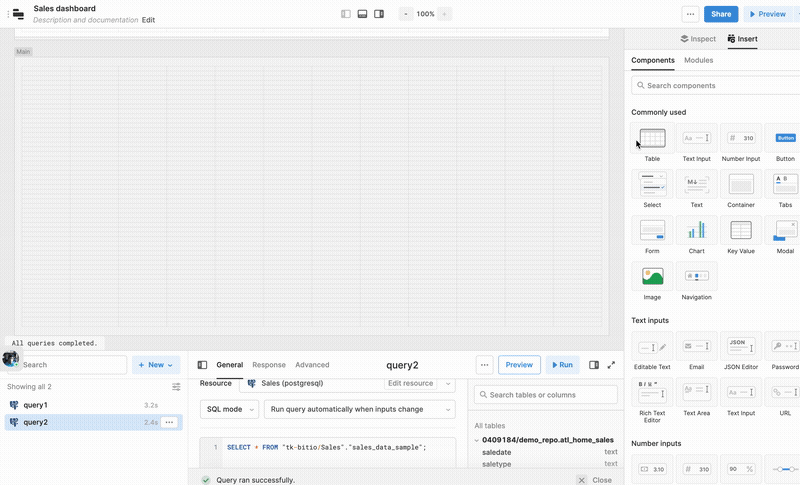Click the query Preview button
Viewport: 800px width, 485px height.
(x=519, y=365)
